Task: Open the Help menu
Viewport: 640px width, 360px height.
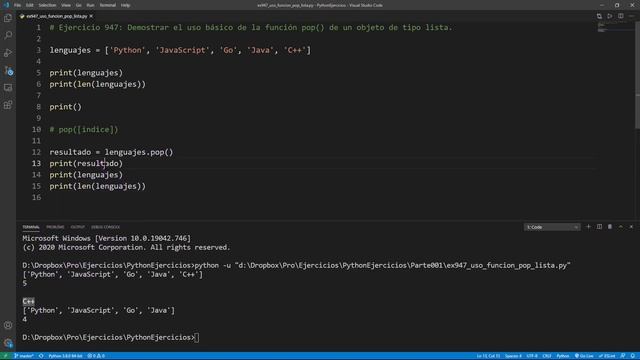Action: (125, 5)
